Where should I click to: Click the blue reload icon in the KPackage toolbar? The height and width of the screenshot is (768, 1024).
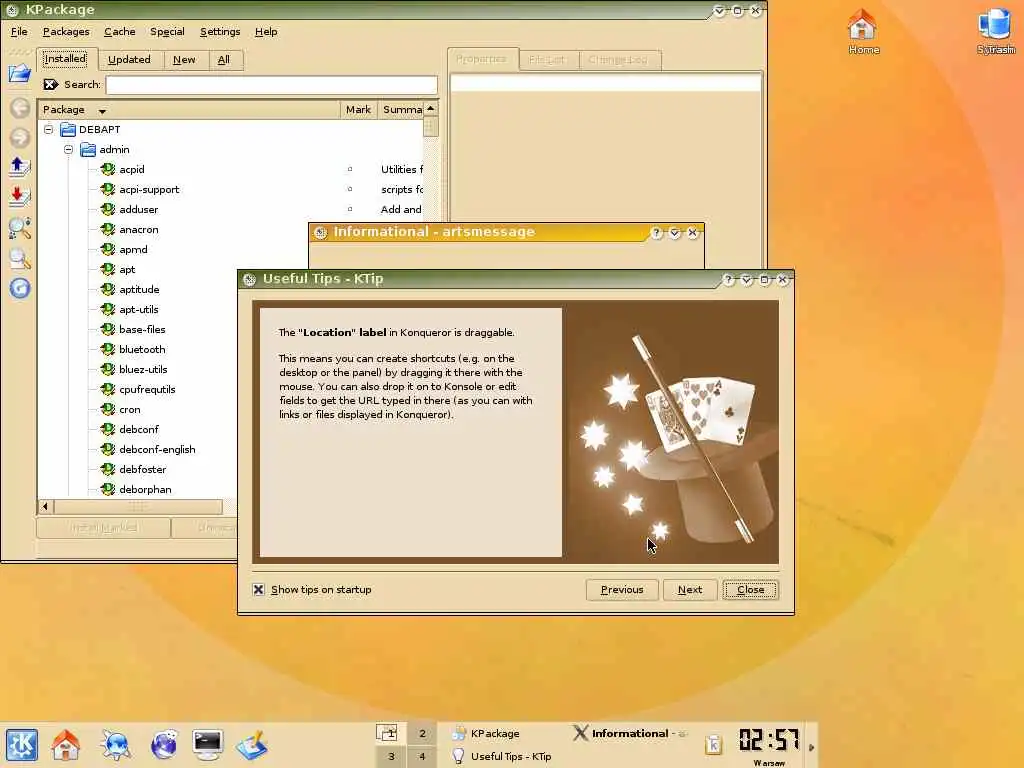pyautogui.click(x=20, y=288)
